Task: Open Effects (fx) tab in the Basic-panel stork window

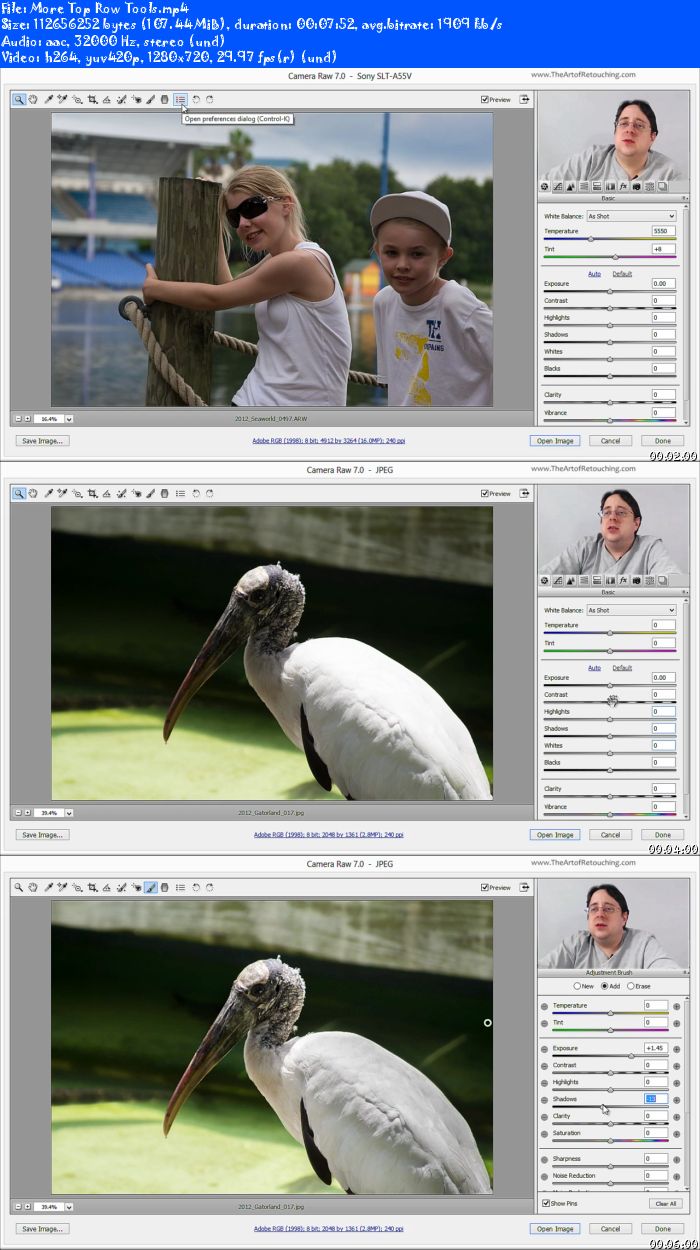Action: (623, 580)
